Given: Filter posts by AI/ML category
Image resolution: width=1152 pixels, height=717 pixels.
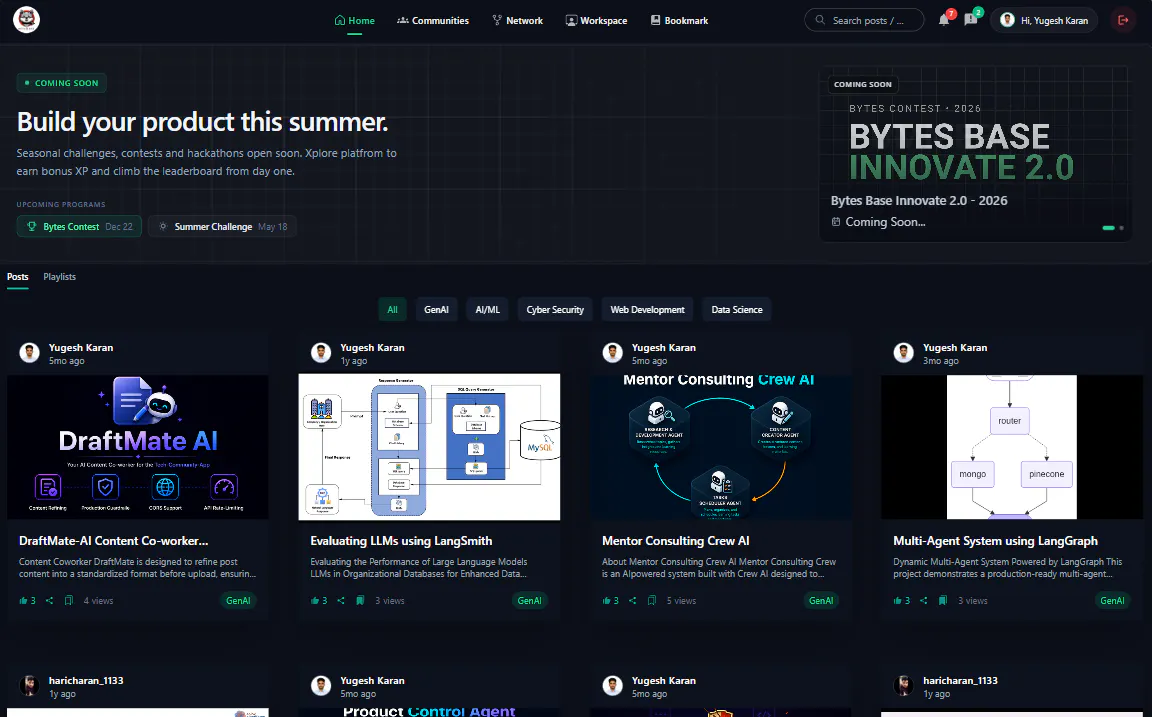Looking at the screenshot, I should point(487,310).
